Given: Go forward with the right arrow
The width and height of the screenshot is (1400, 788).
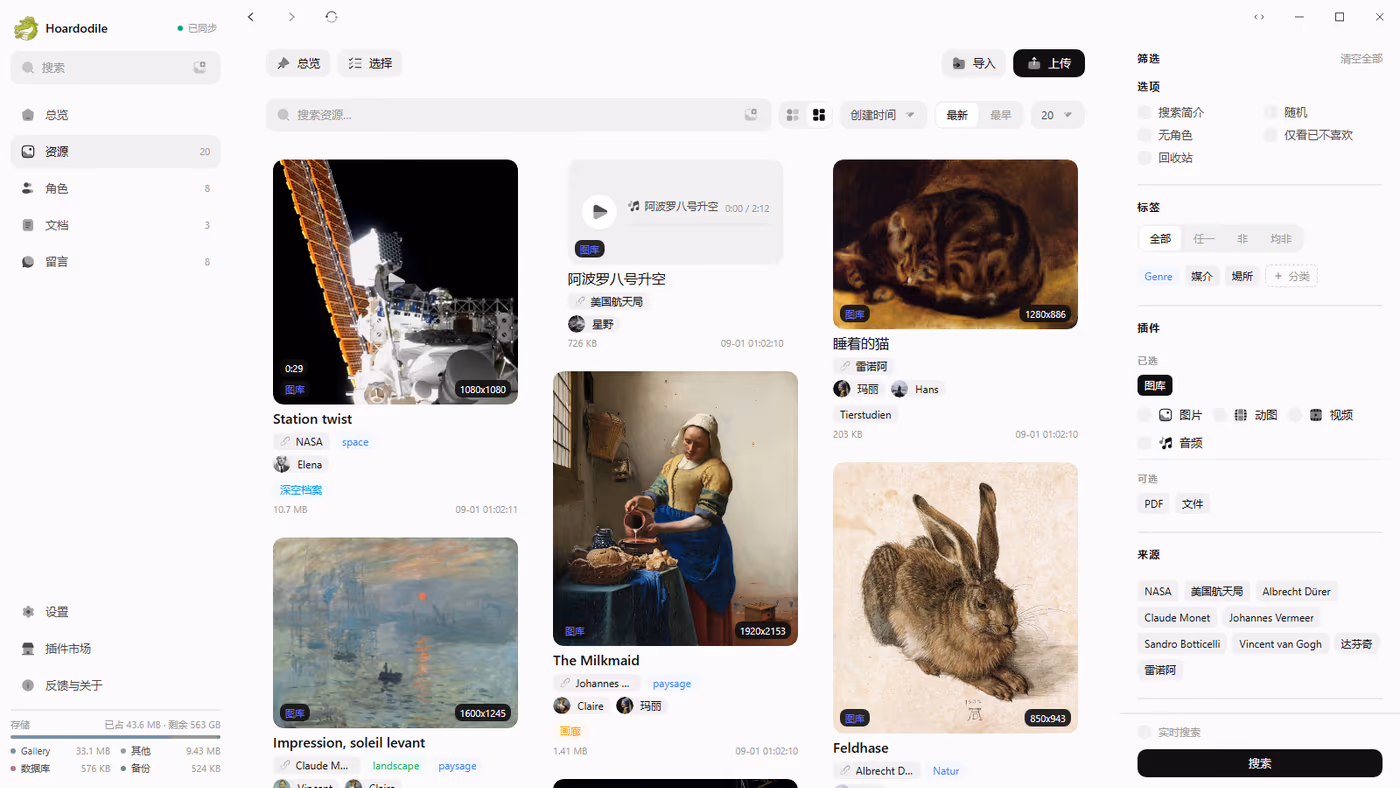Looking at the screenshot, I should [291, 17].
